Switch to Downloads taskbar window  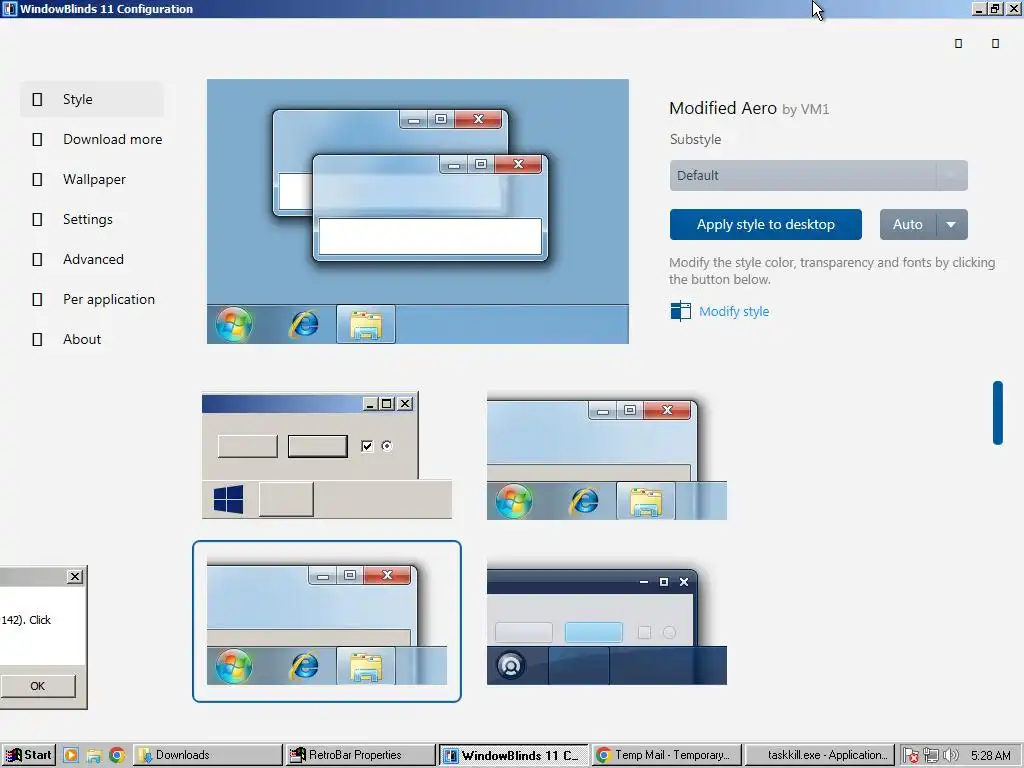[208, 755]
